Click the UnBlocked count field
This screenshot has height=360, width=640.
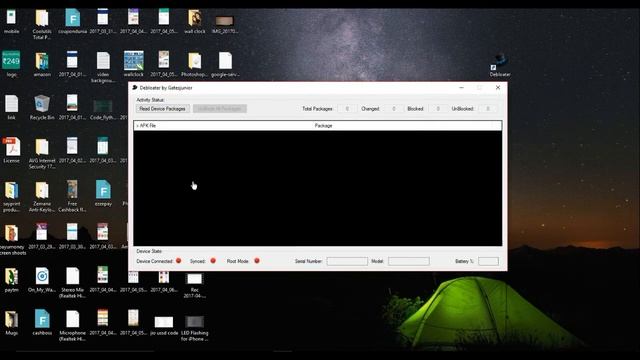pos(488,109)
